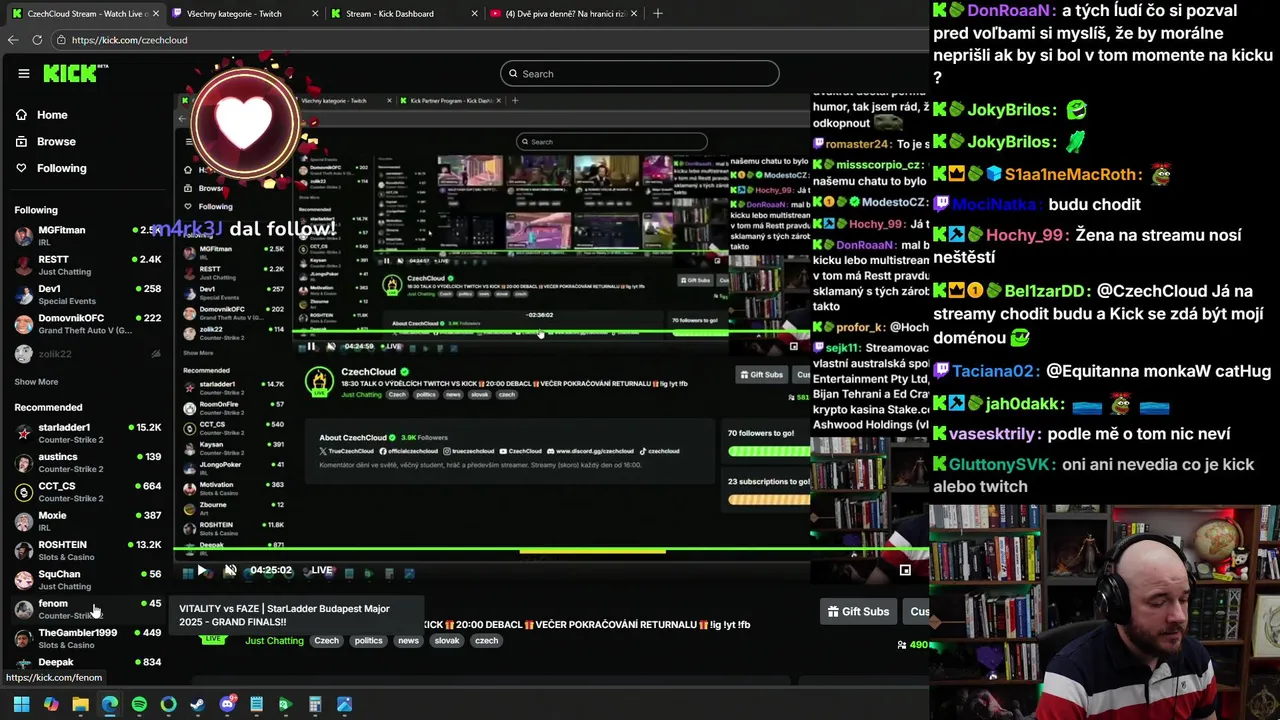
Task: Open the Windows Start menu
Action: pos(21,704)
